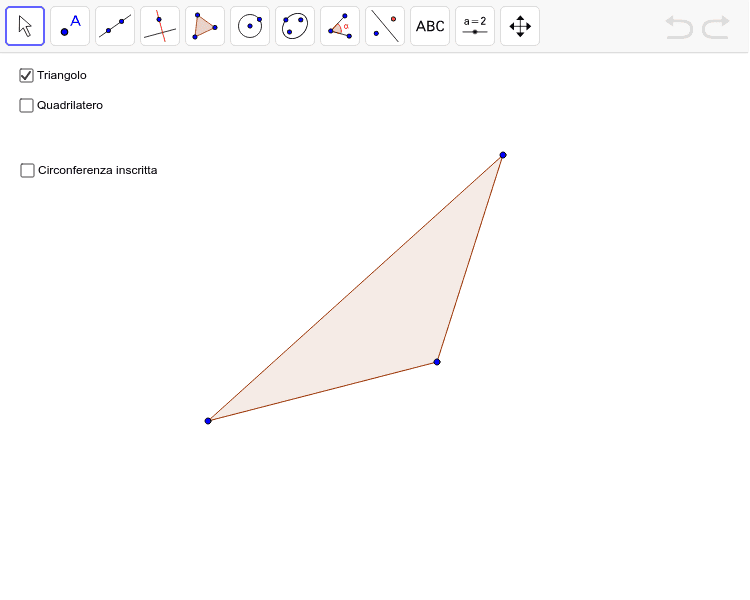Choose the Move Graphics View tool
This screenshot has height=600, width=750.
[x=519, y=26]
